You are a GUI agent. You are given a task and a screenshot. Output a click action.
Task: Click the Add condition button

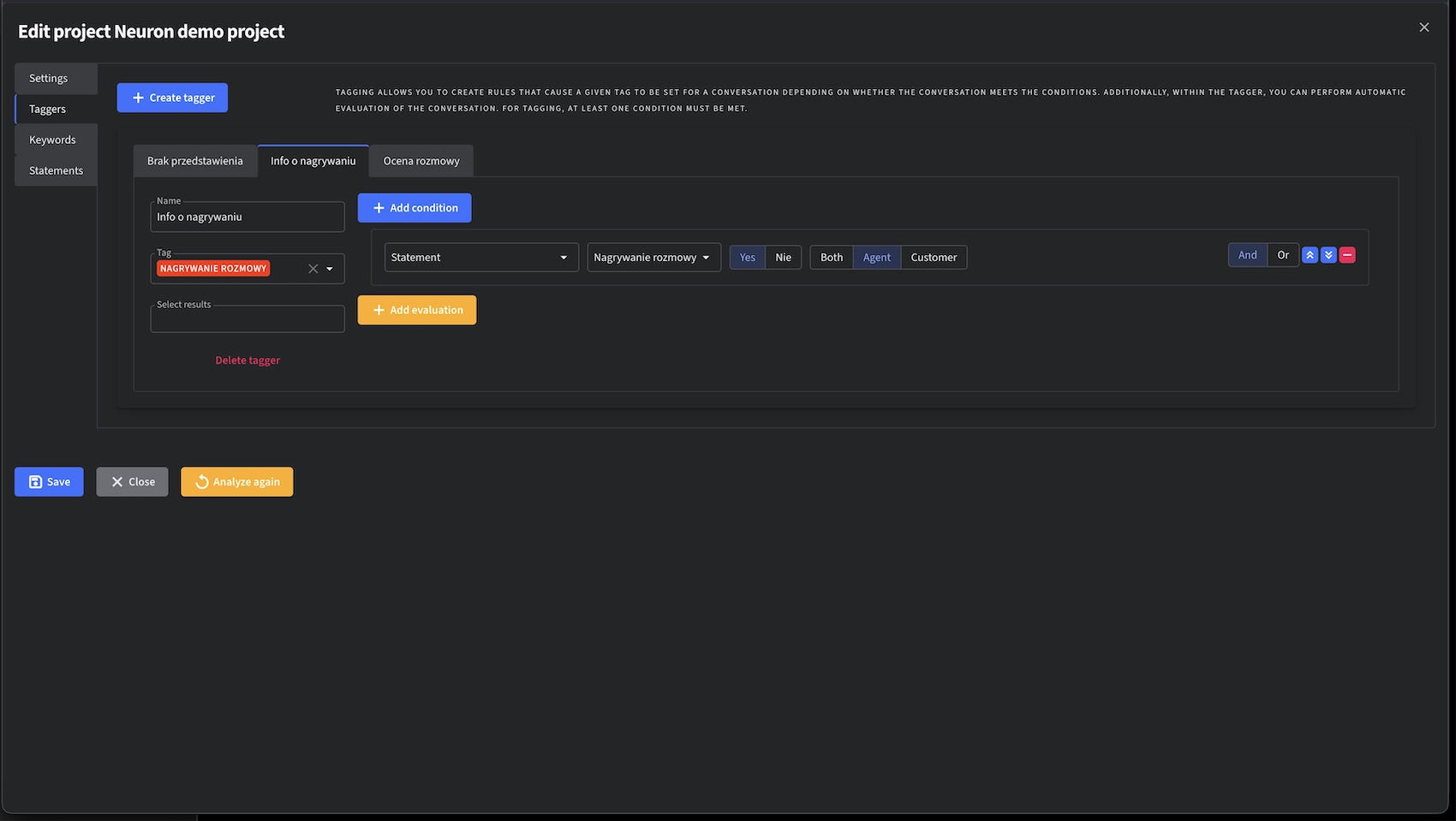[415, 208]
